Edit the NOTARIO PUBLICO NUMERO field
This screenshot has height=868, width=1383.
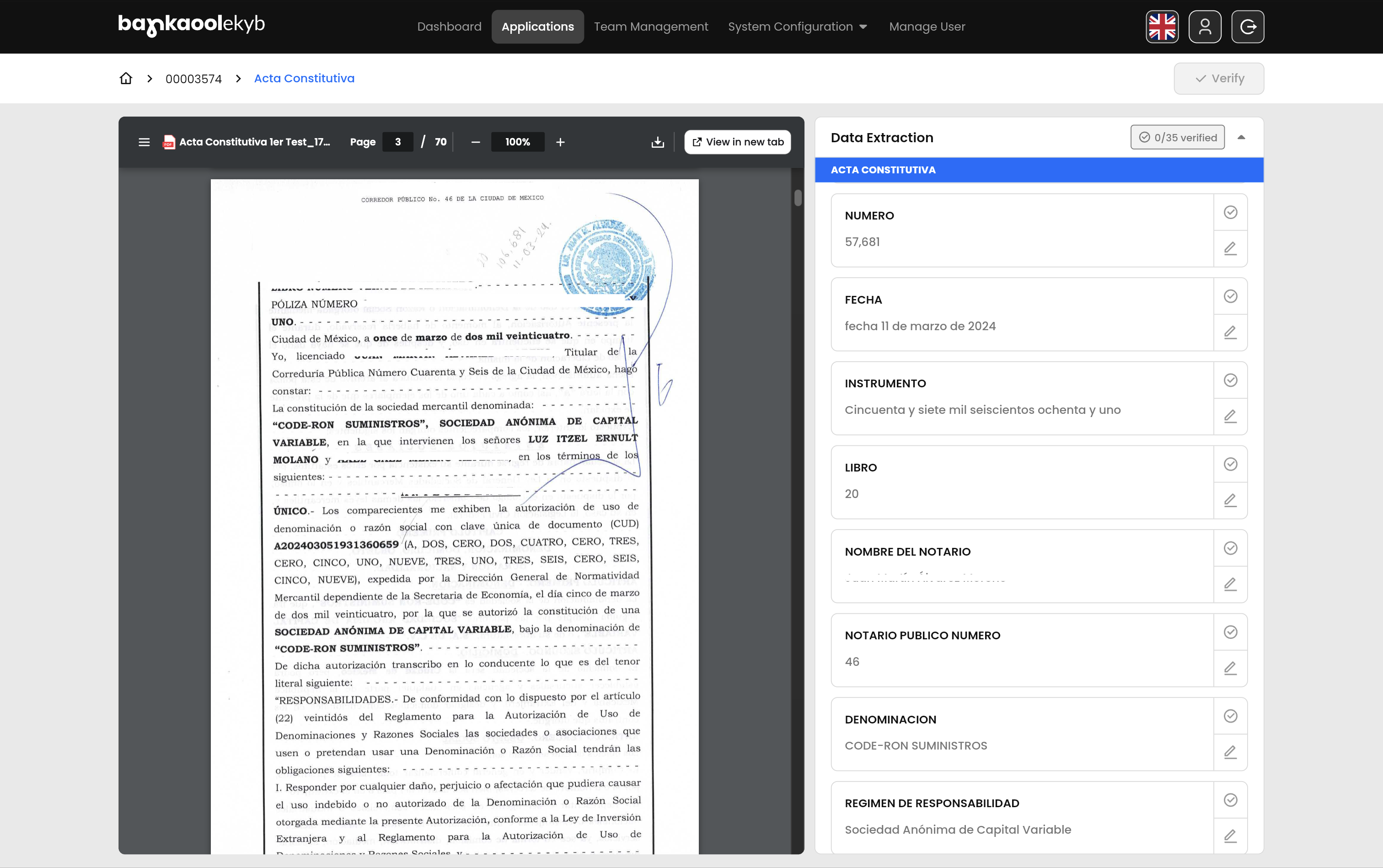pyautogui.click(x=1230, y=668)
